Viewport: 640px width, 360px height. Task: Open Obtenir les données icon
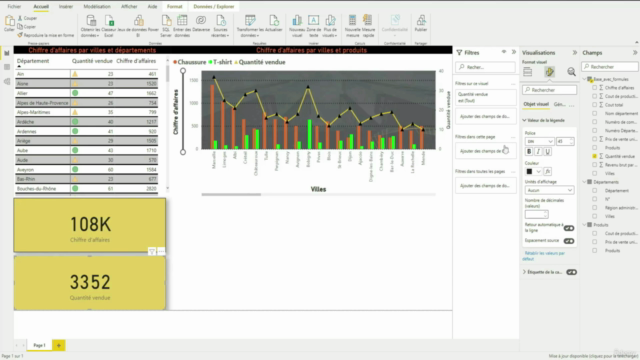91,20
